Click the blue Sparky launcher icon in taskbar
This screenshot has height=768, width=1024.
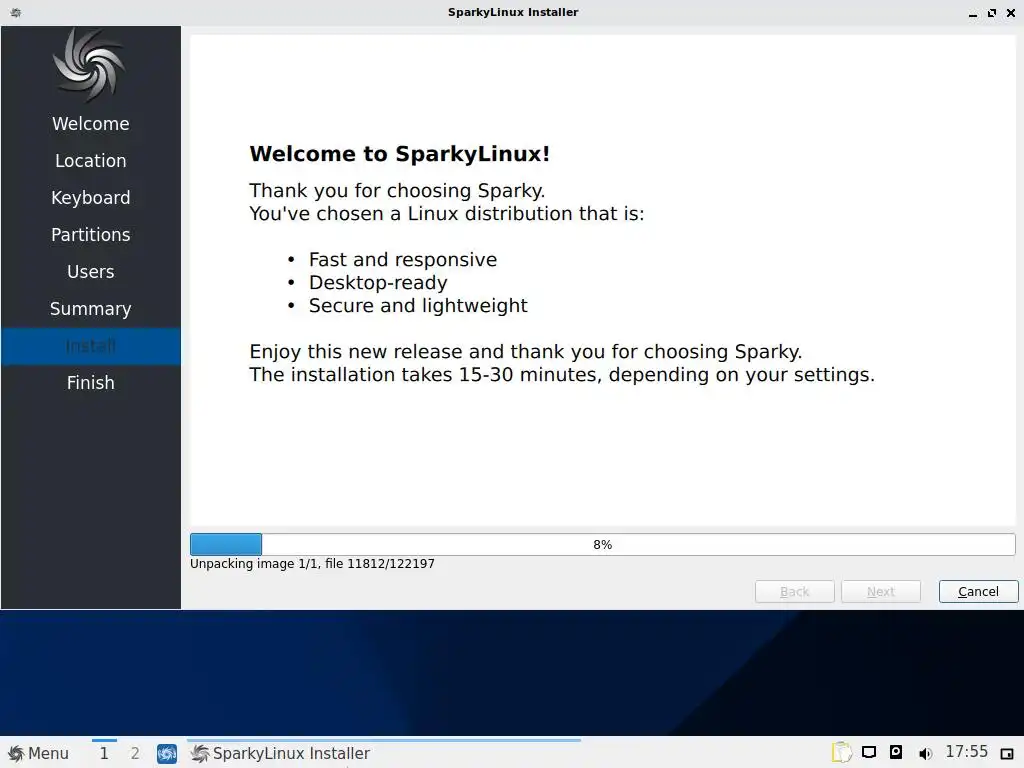pyautogui.click(x=167, y=754)
